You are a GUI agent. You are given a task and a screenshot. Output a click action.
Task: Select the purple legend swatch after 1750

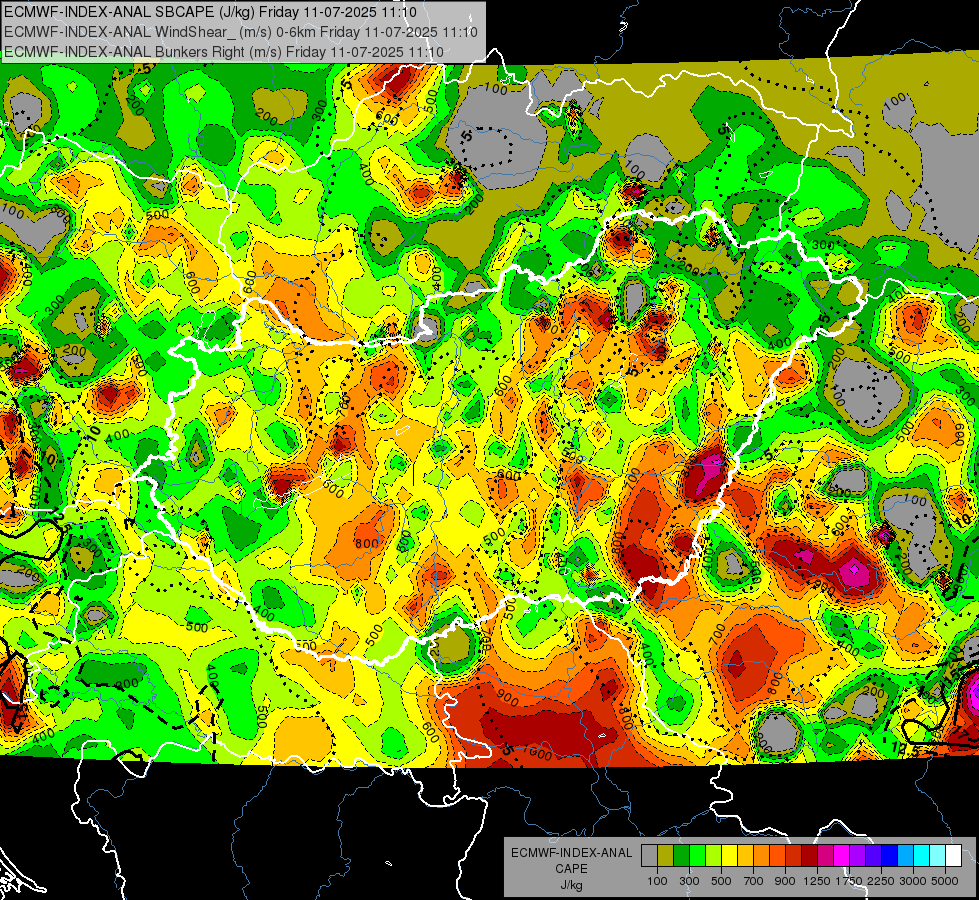pos(858,856)
